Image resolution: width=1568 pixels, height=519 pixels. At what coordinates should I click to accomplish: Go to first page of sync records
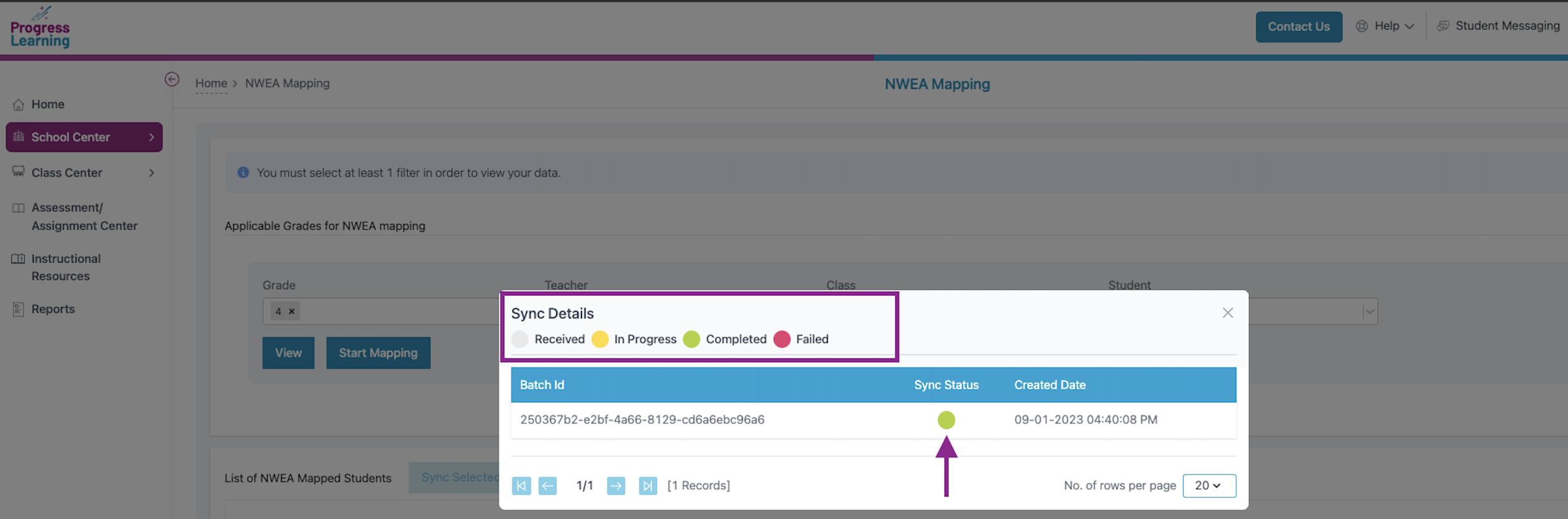[521, 486]
